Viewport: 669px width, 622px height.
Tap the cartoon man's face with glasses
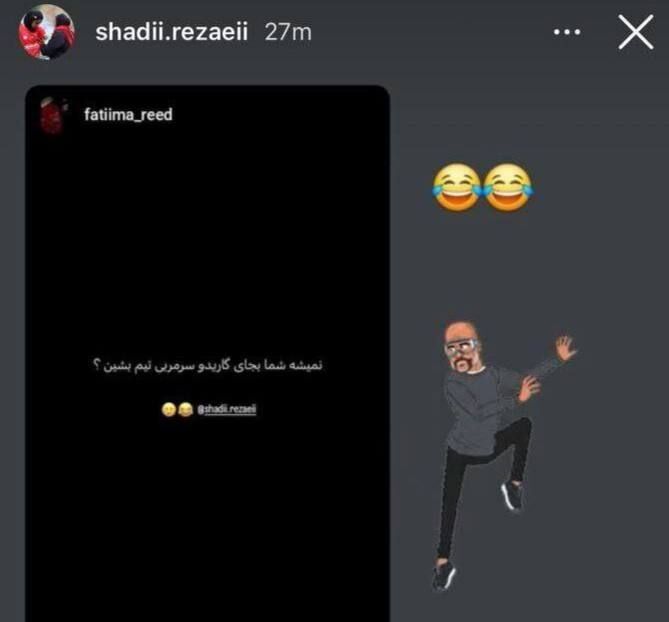[x=460, y=348]
